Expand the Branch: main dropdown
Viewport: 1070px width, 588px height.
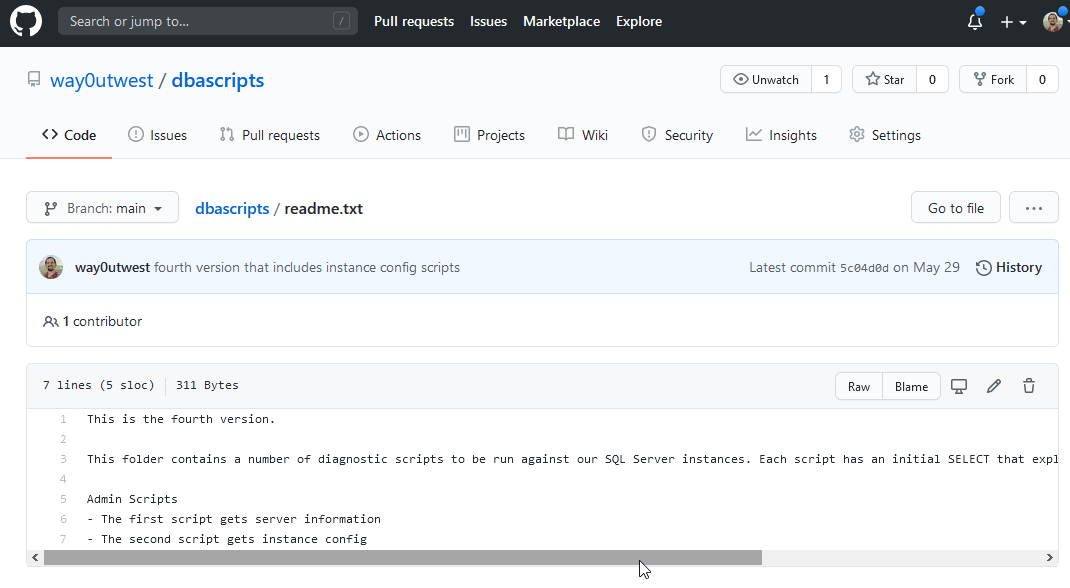click(x=102, y=208)
